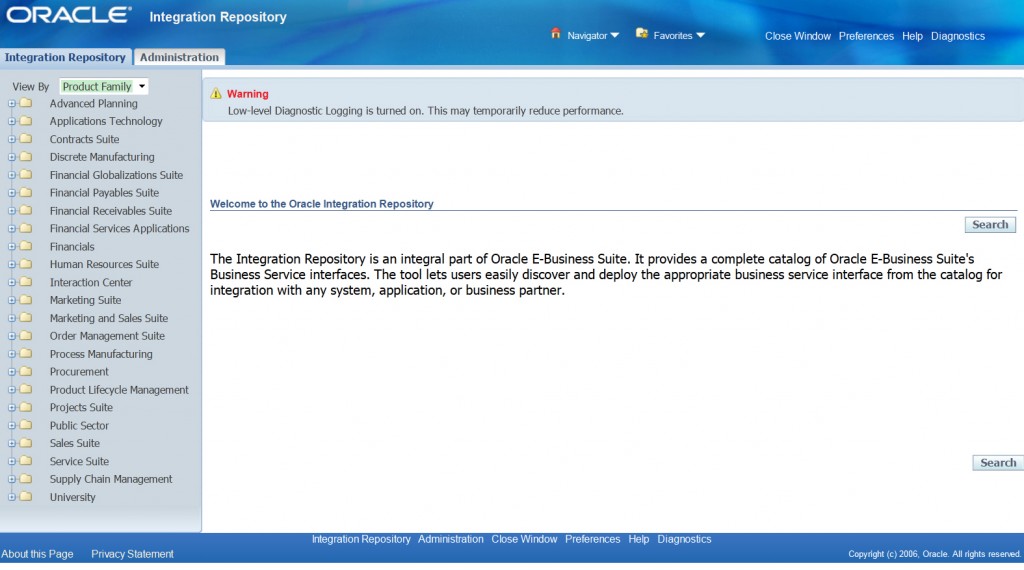
Task: Click Close Window in the top header
Action: [797, 36]
